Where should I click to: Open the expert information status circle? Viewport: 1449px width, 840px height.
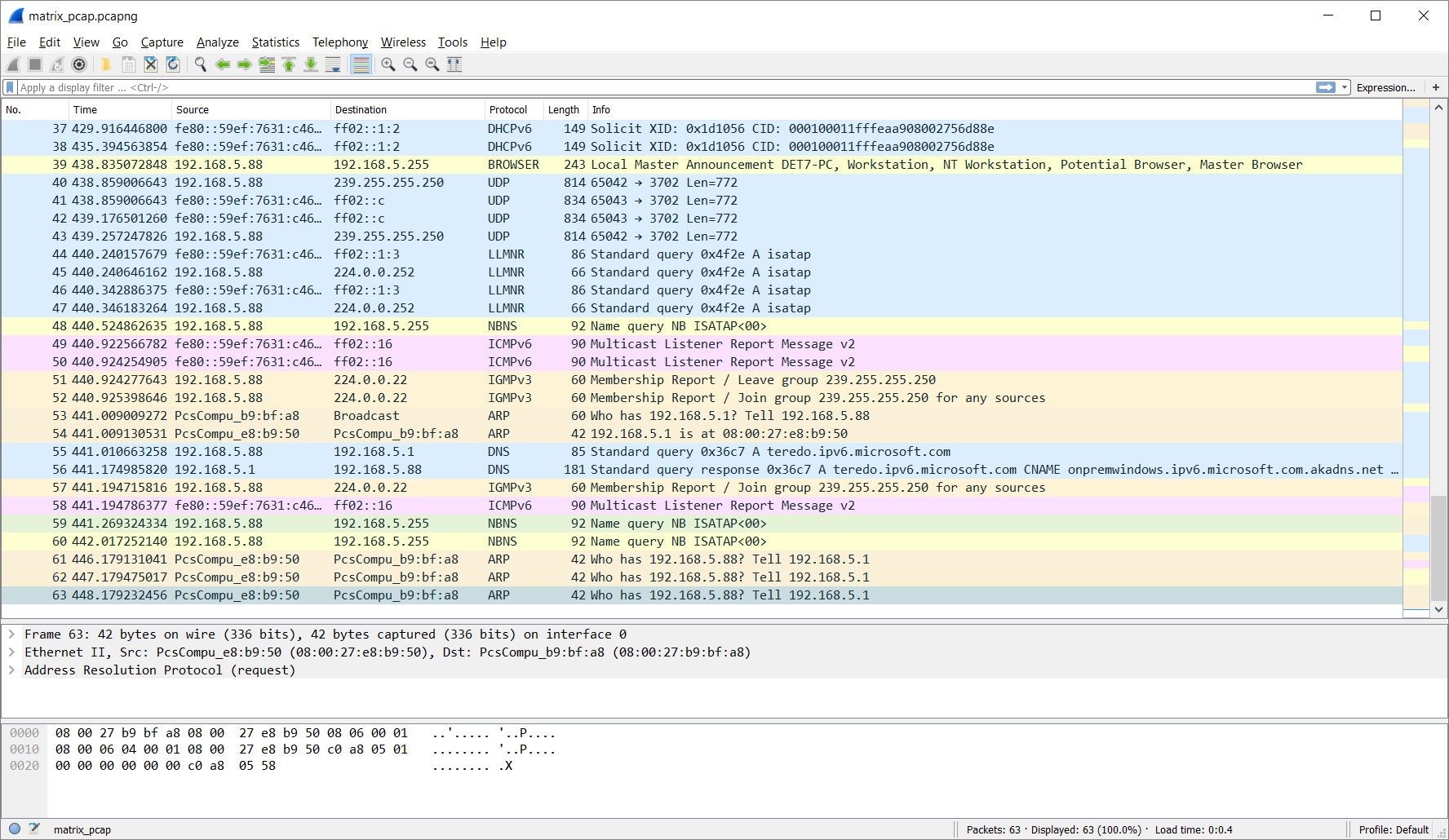click(x=15, y=829)
